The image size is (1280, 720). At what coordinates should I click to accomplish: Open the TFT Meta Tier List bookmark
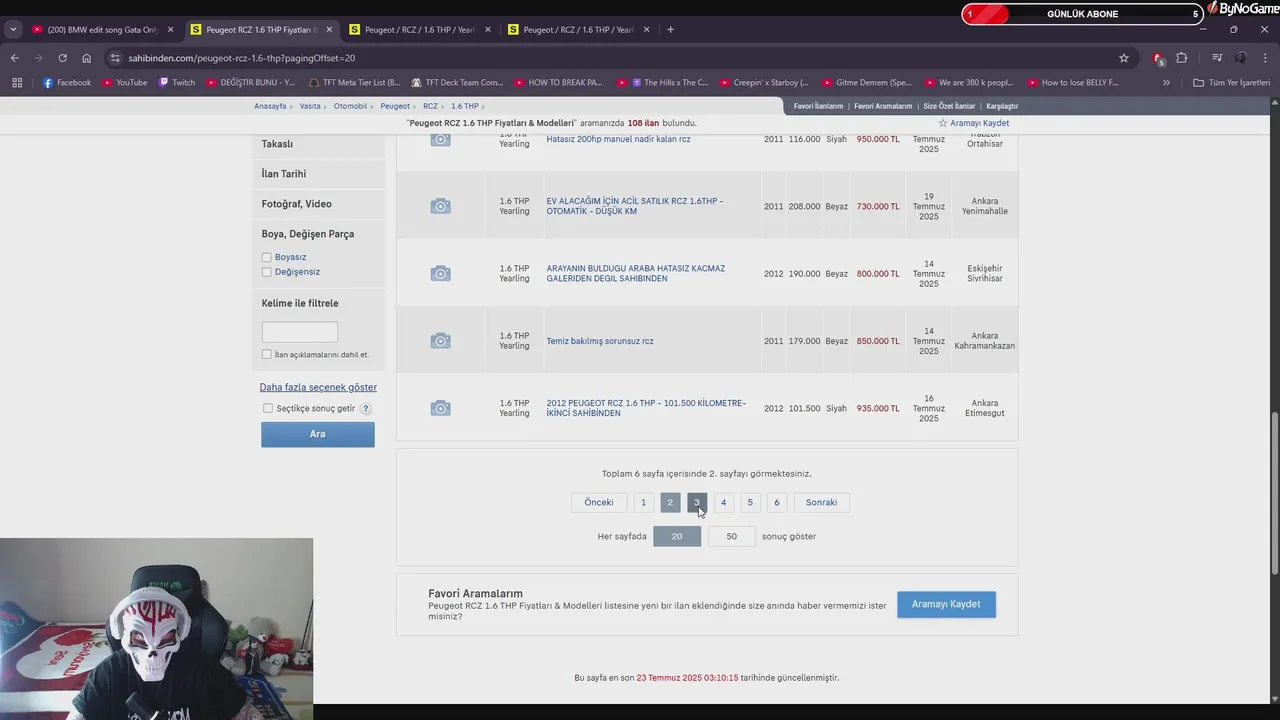tap(354, 83)
